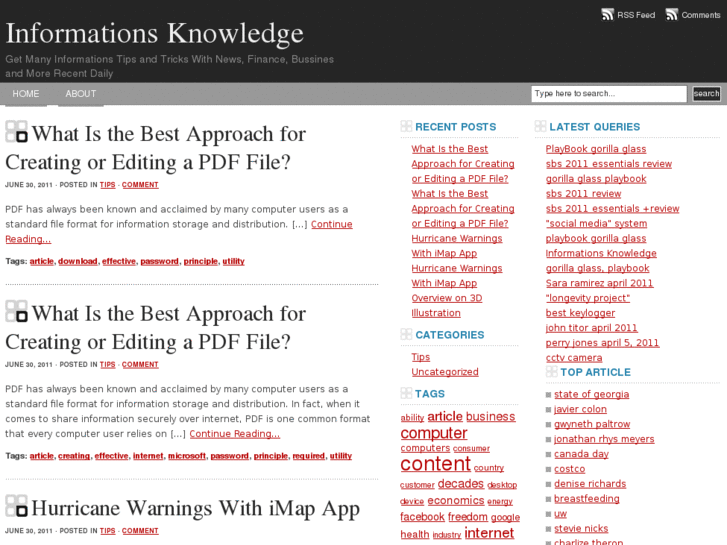Open the 'javier colon' top article
Screen dimensions: 727x545
pyautogui.click(x=580, y=409)
